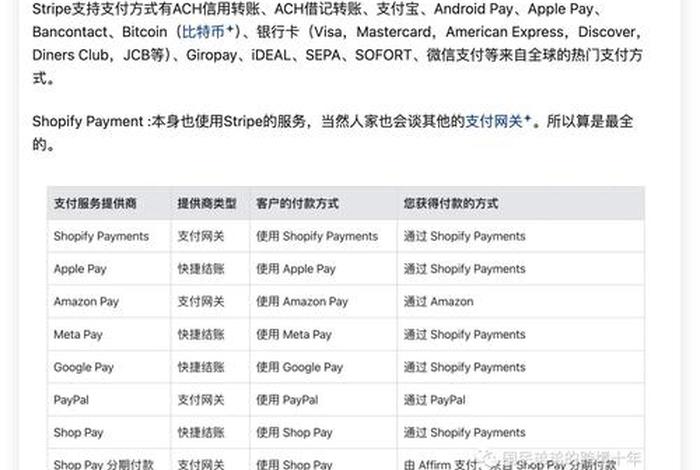Open the 比特币 link
The width and height of the screenshot is (700, 470).
pyautogui.click(x=208, y=32)
